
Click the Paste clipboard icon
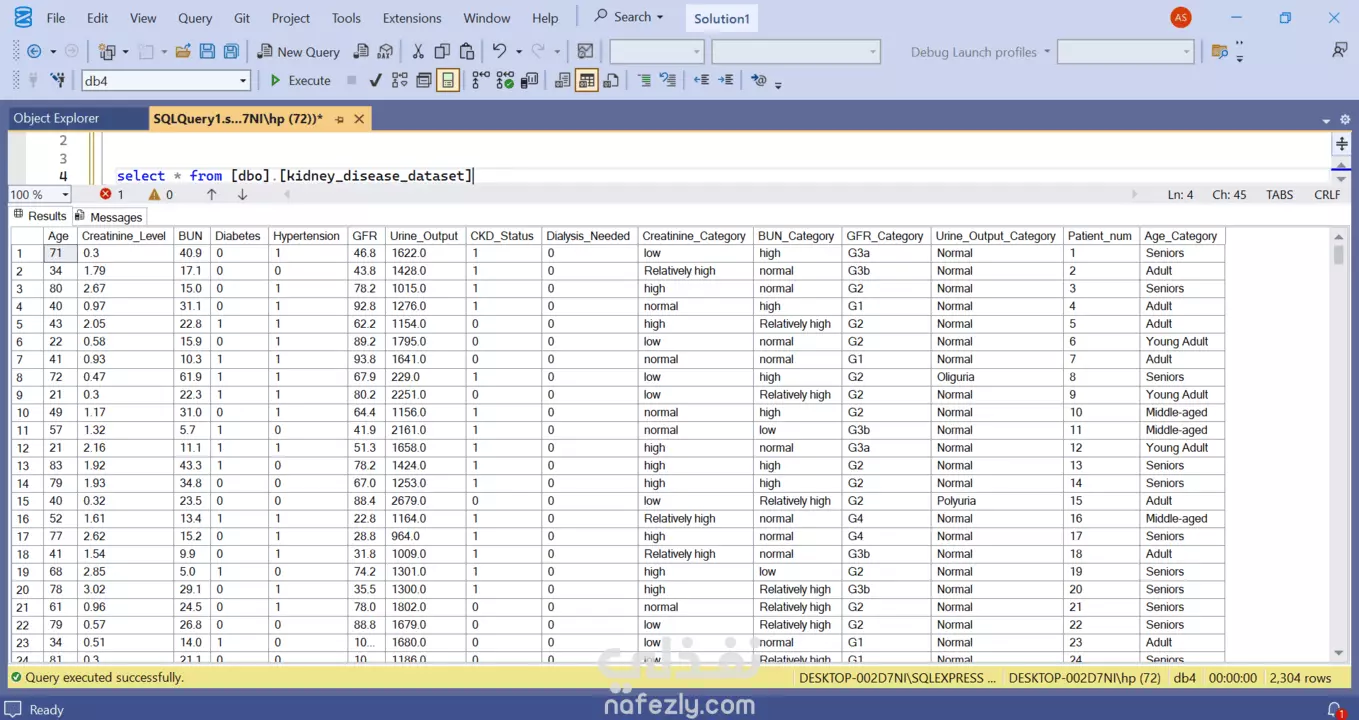(x=467, y=52)
